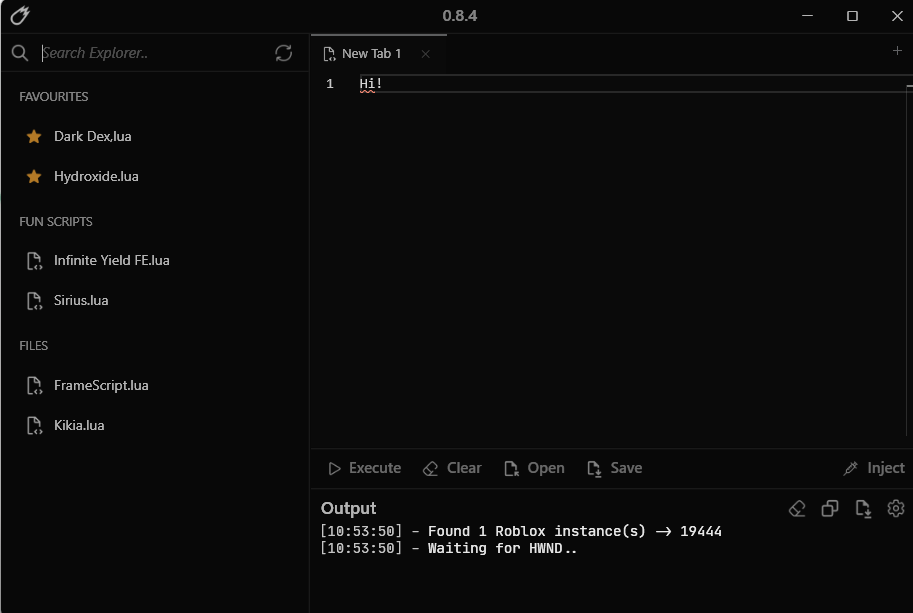The width and height of the screenshot is (913, 613).
Task: Click the 'Found 1 Roblox instance(s)' log line
Action: click(x=521, y=531)
